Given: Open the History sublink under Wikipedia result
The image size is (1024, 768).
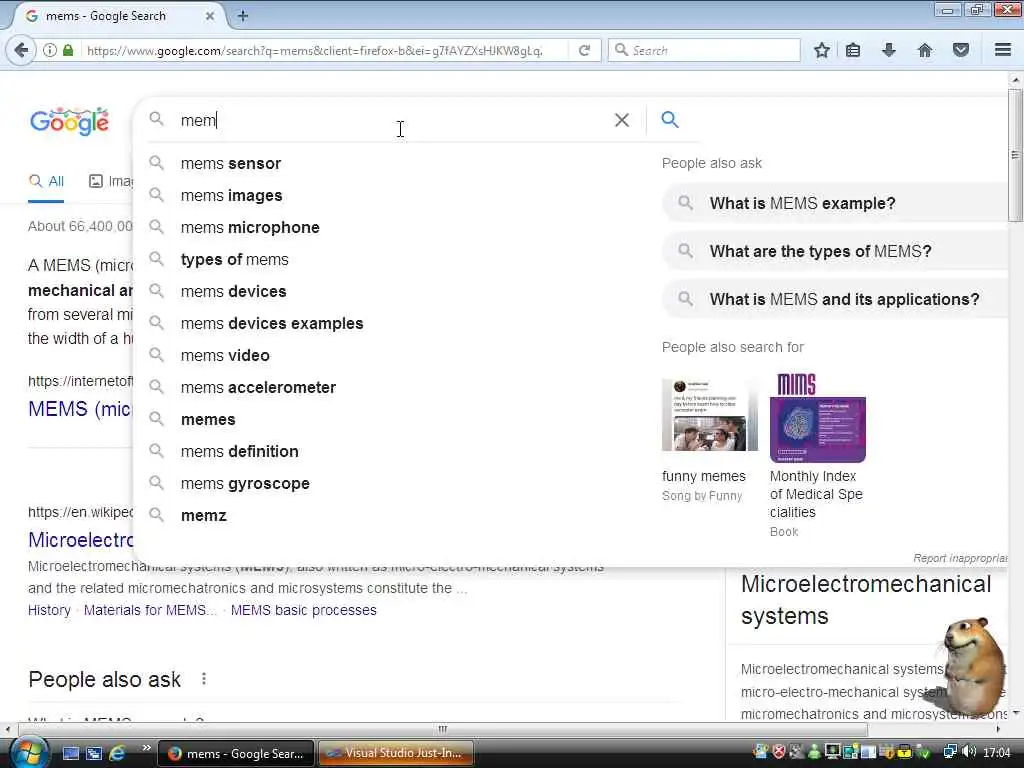Looking at the screenshot, I should [49, 610].
